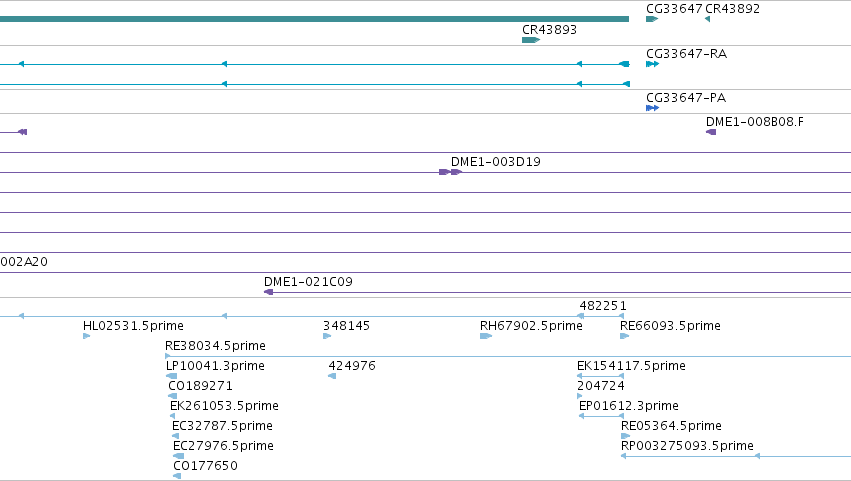851x481 pixels.
Task: Select the 348145 EST glyph
Action: (x=327, y=336)
